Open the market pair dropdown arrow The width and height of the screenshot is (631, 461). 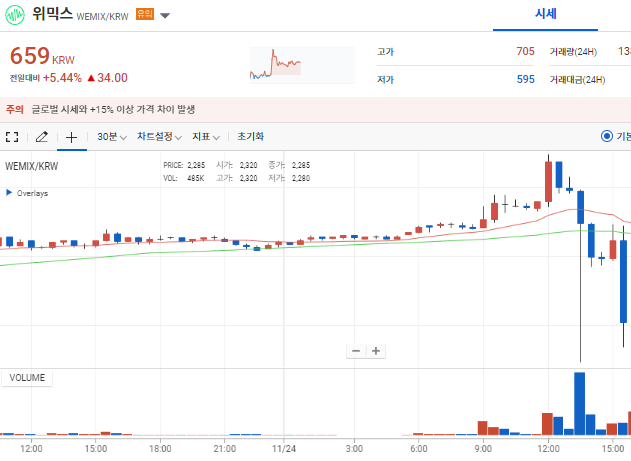point(165,16)
